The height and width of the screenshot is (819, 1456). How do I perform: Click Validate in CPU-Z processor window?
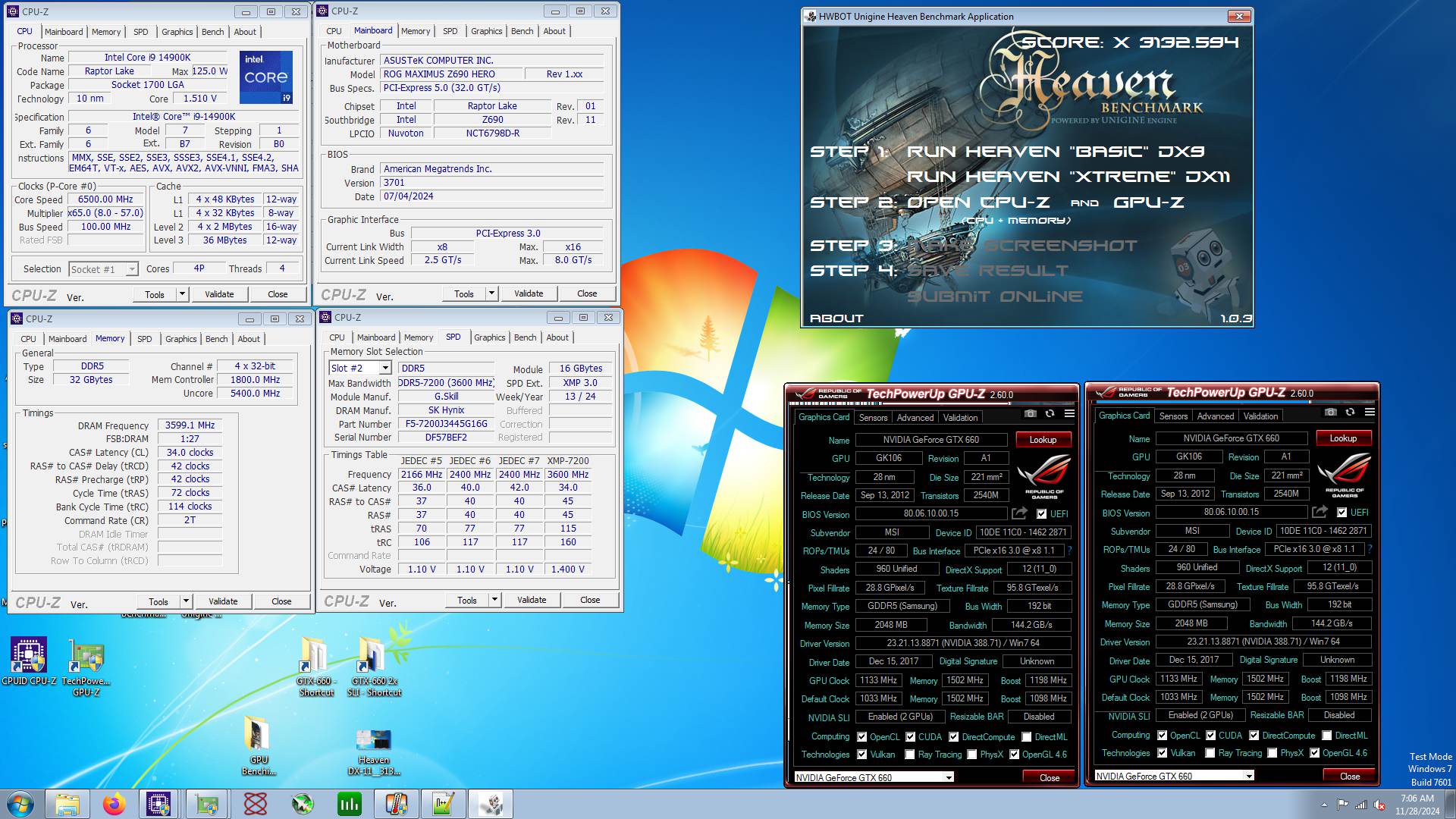click(219, 294)
